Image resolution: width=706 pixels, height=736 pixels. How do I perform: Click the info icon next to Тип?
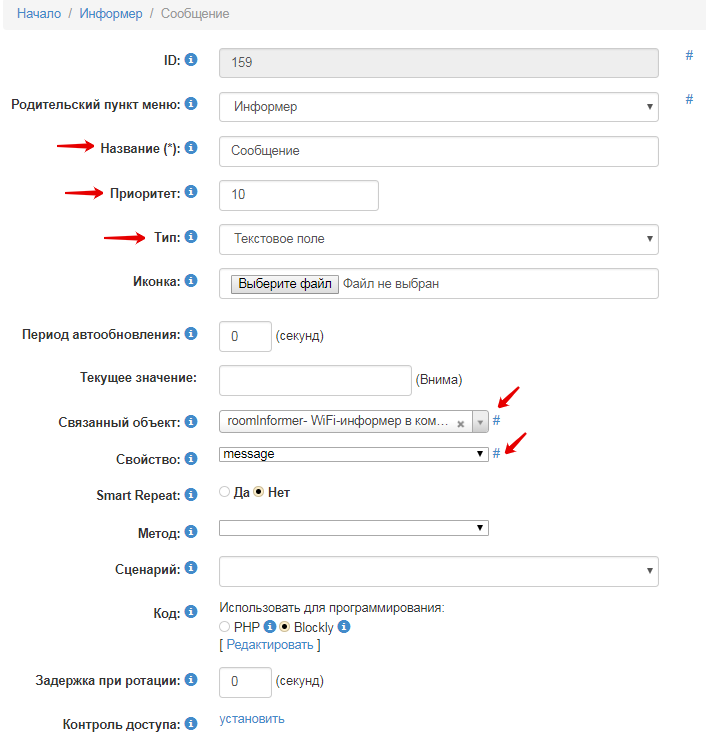pos(191,236)
